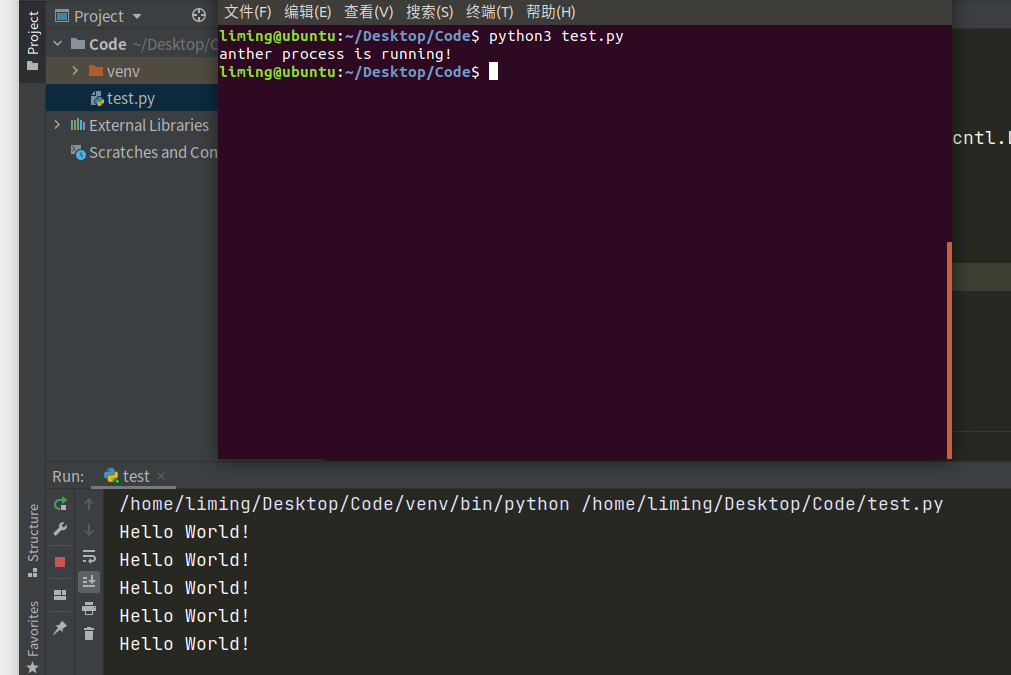Open the 终端(T) menu
This screenshot has height=675, width=1011.
(x=489, y=11)
